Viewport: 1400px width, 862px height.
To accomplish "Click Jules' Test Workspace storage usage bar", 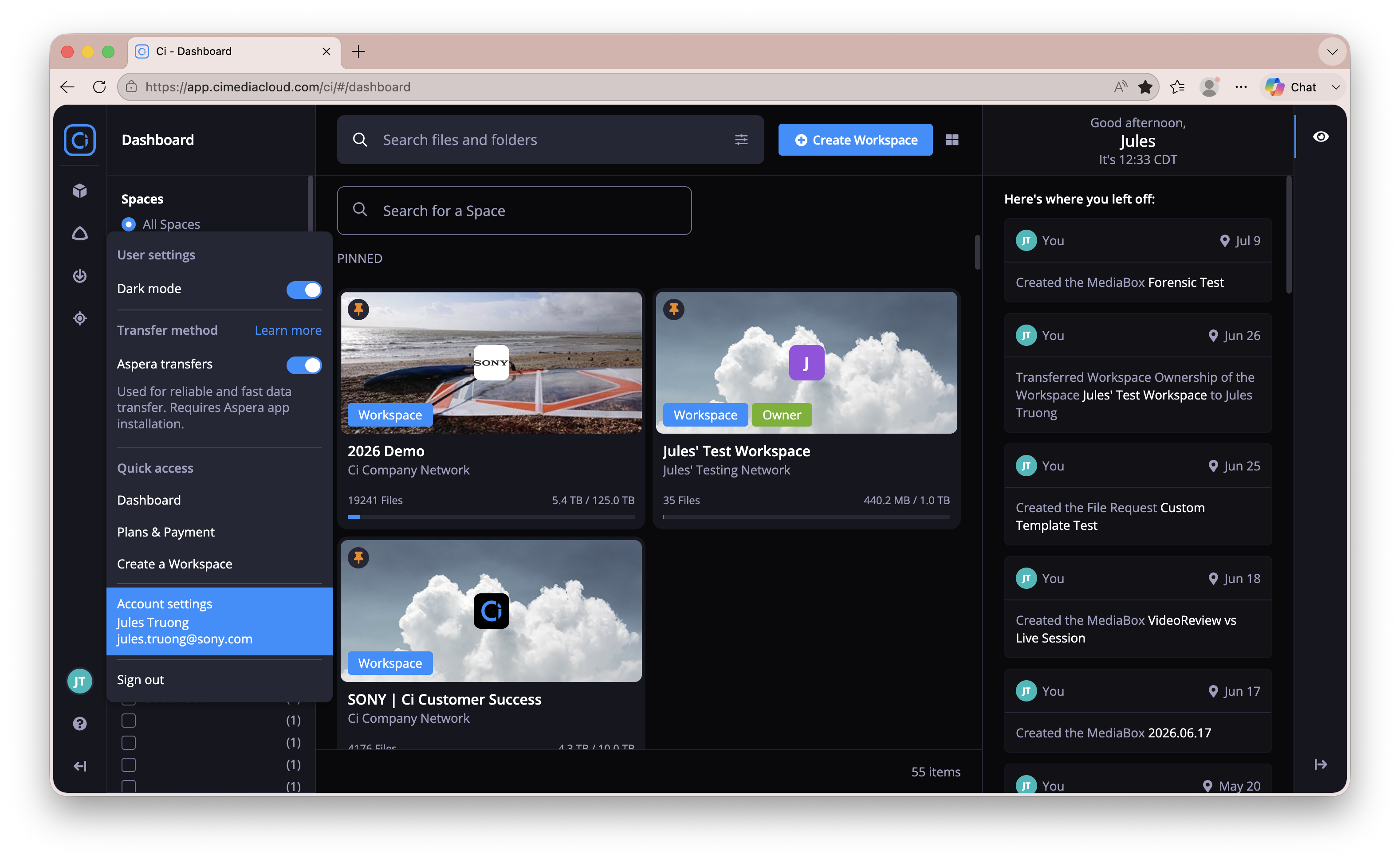I will pyautogui.click(x=806, y=517).
